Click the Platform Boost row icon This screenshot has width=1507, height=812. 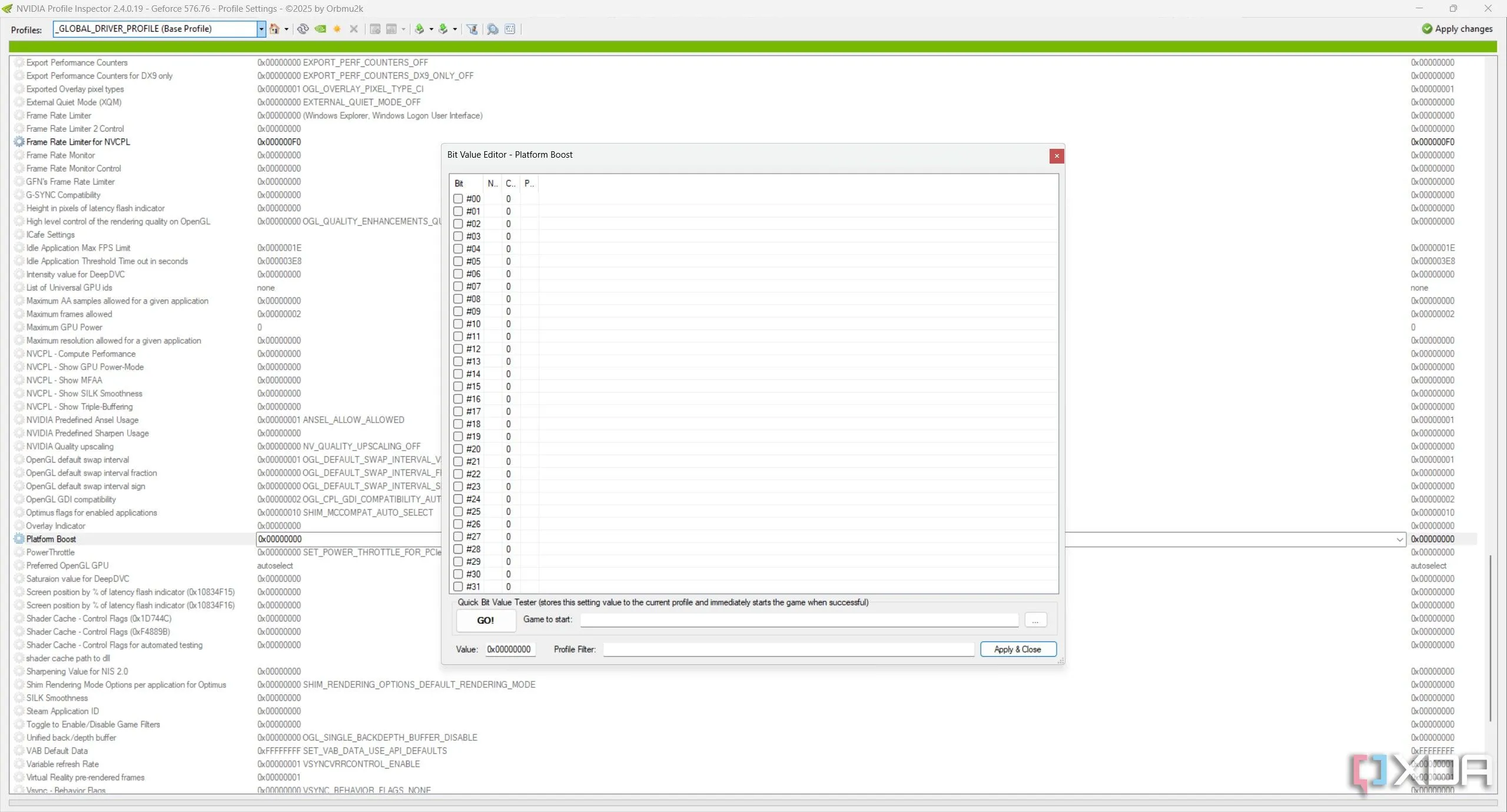coord(19,539)
